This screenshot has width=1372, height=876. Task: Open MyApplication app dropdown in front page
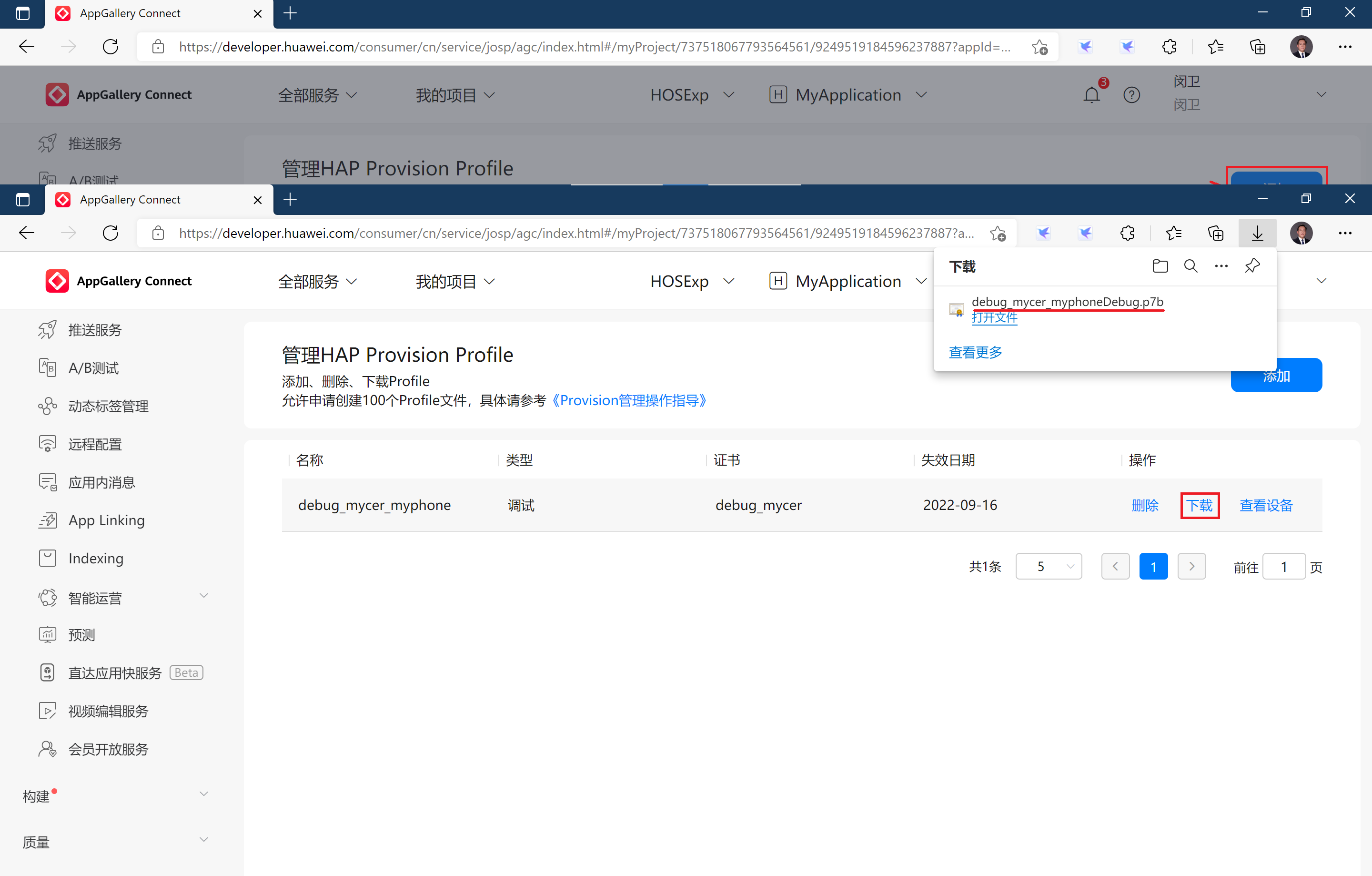(848, 281)
